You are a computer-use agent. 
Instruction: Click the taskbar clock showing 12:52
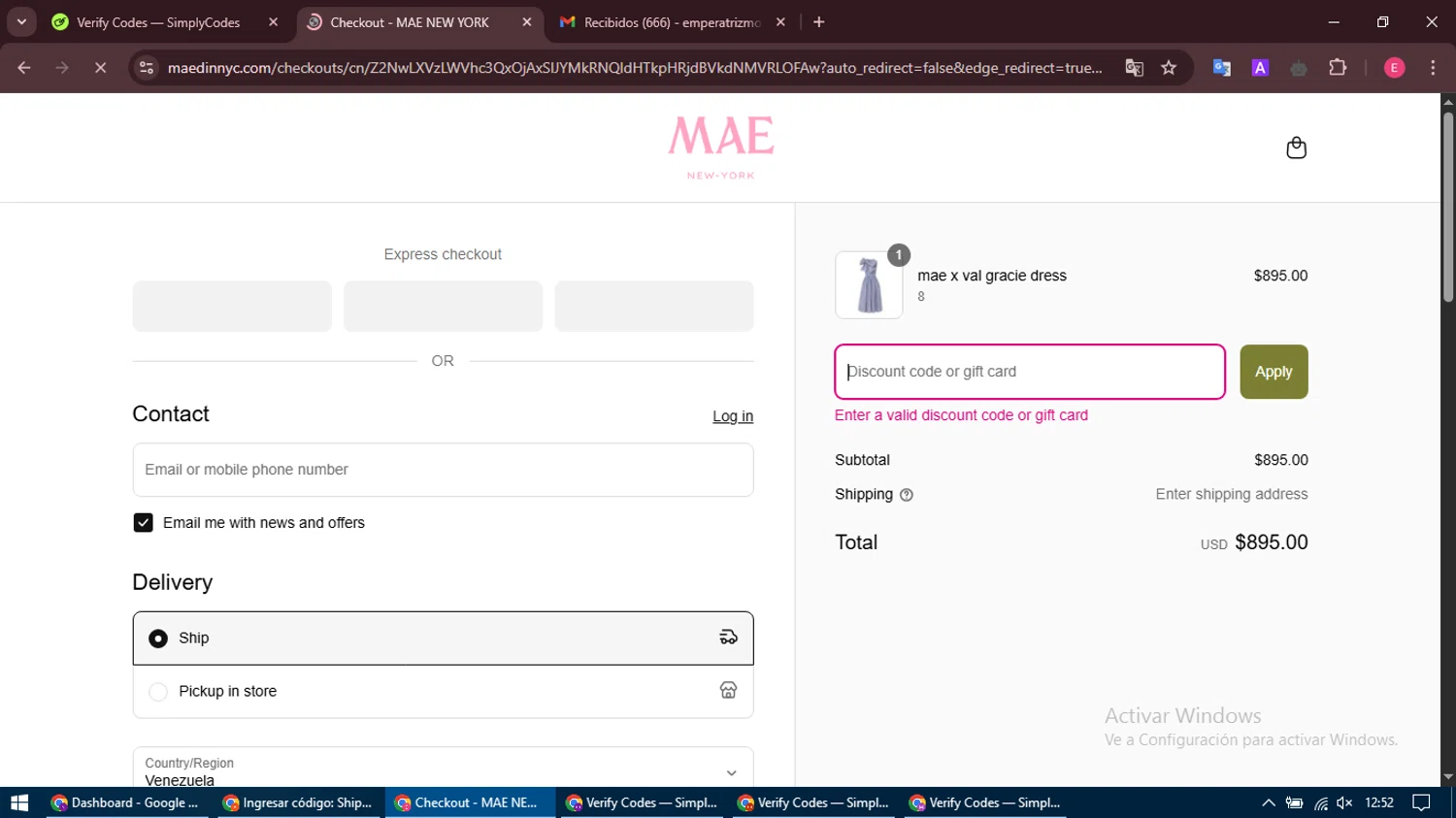1379,802
